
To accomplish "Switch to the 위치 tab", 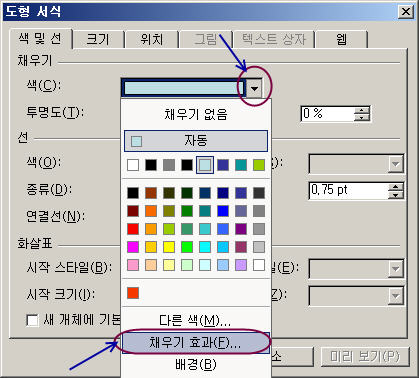I will pyautogui.click(x=152, y=39).
